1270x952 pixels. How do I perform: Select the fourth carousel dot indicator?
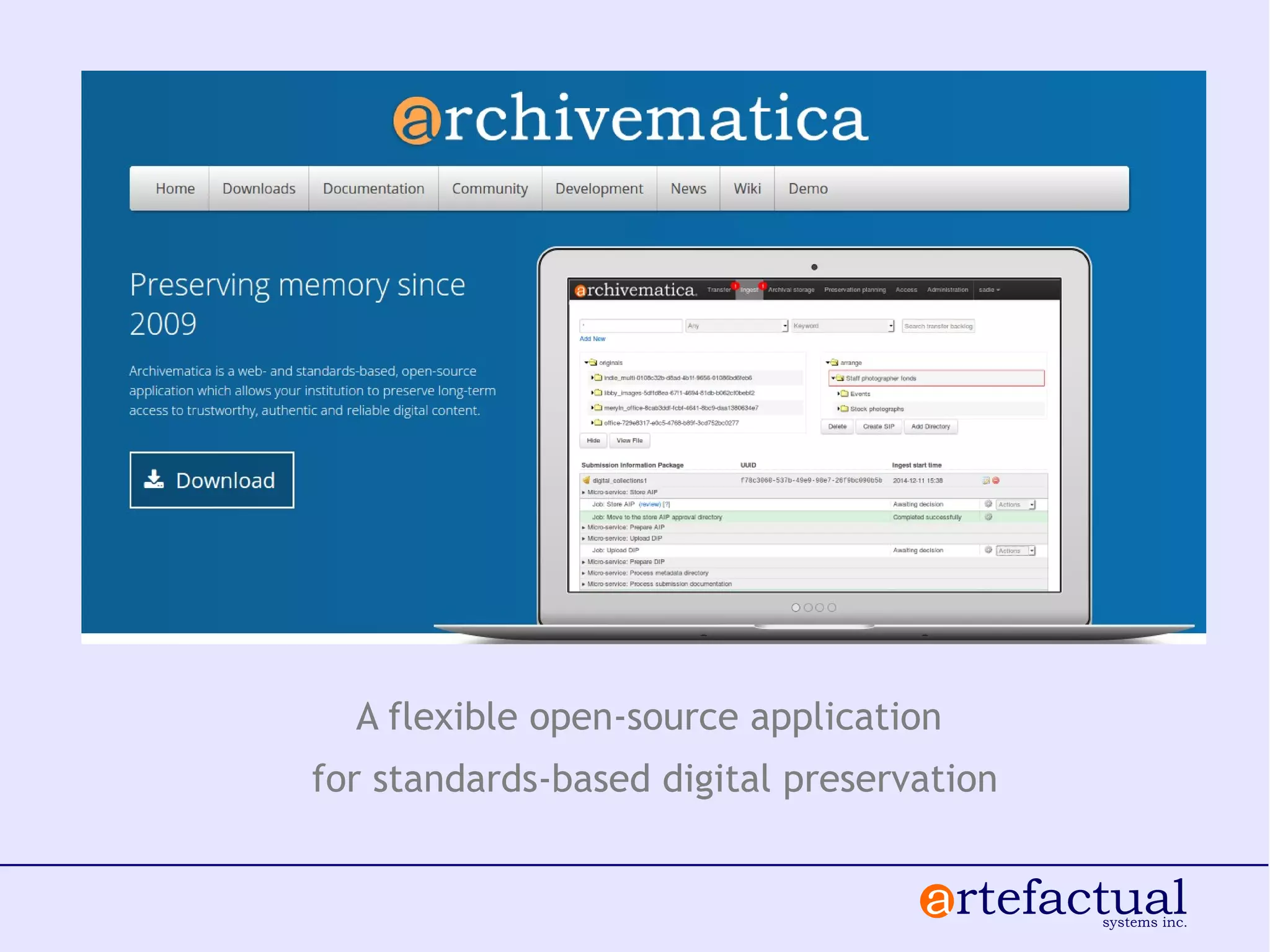tap(832, 607)
